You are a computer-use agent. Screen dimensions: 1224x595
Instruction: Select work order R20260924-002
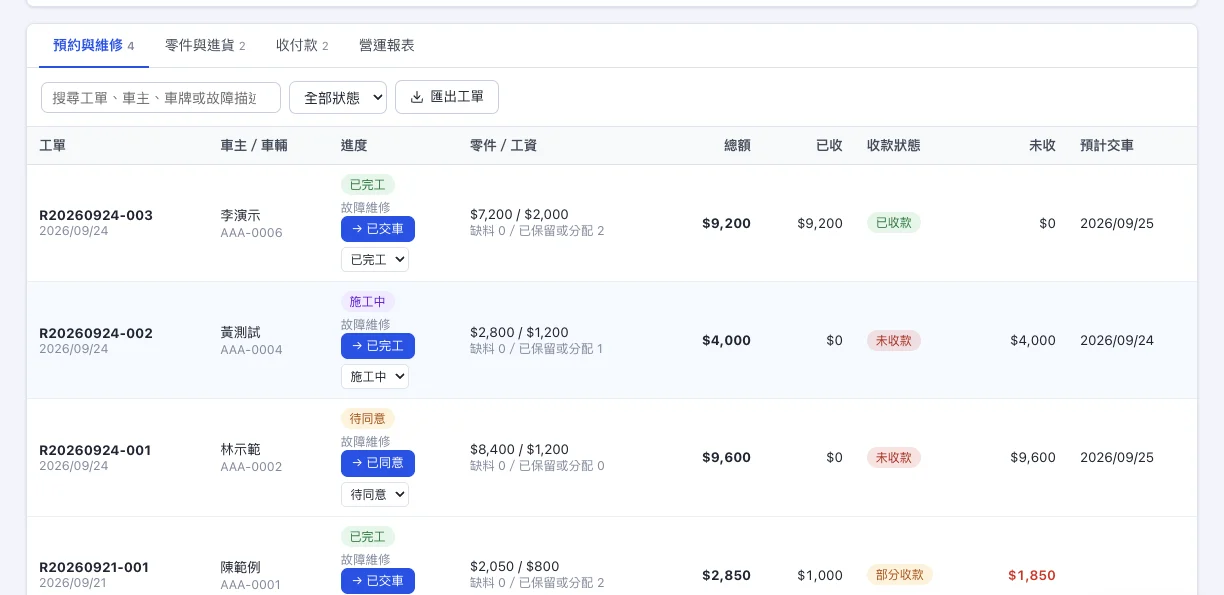96,333
